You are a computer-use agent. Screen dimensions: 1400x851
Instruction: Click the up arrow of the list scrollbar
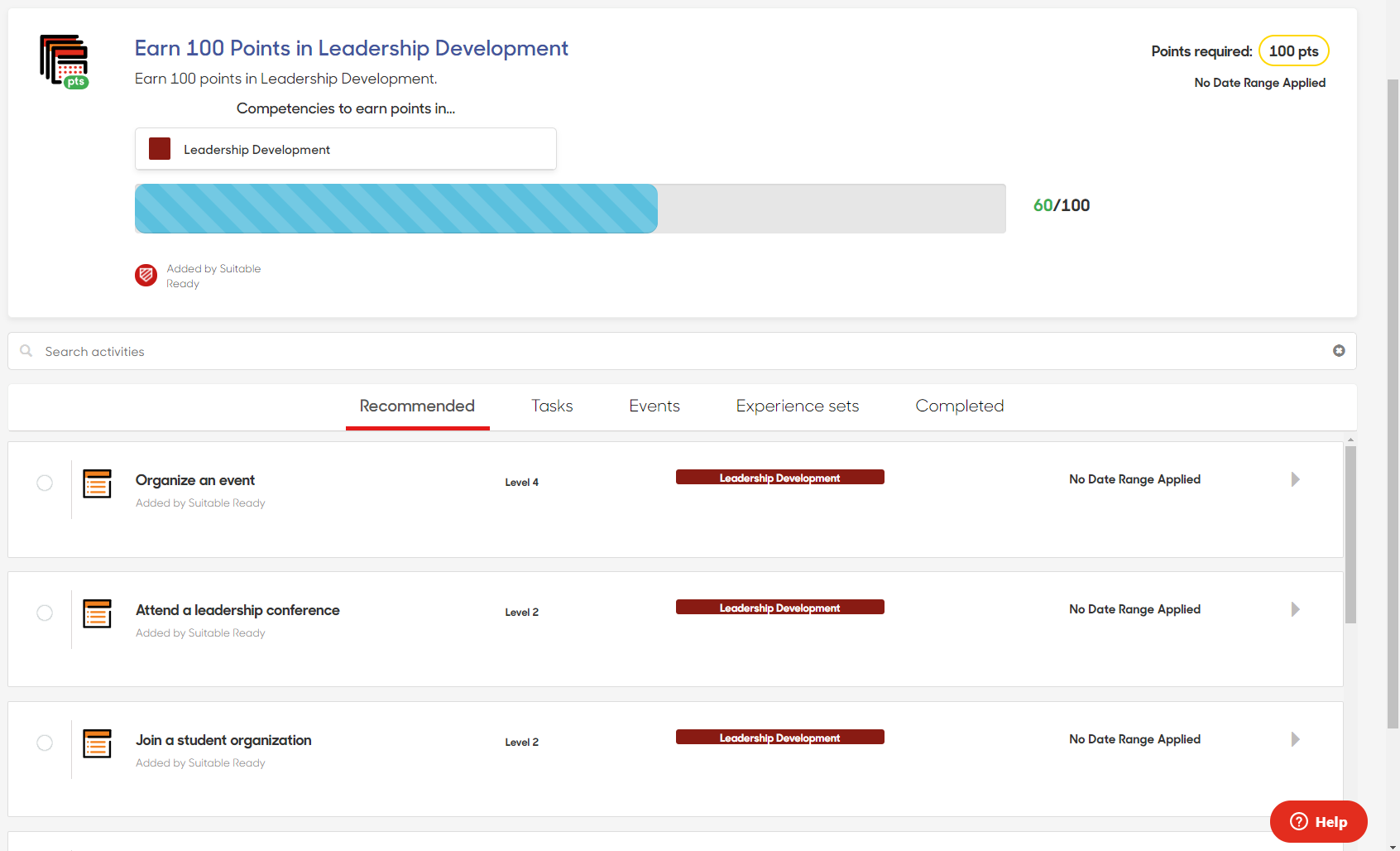[1350, 440]
